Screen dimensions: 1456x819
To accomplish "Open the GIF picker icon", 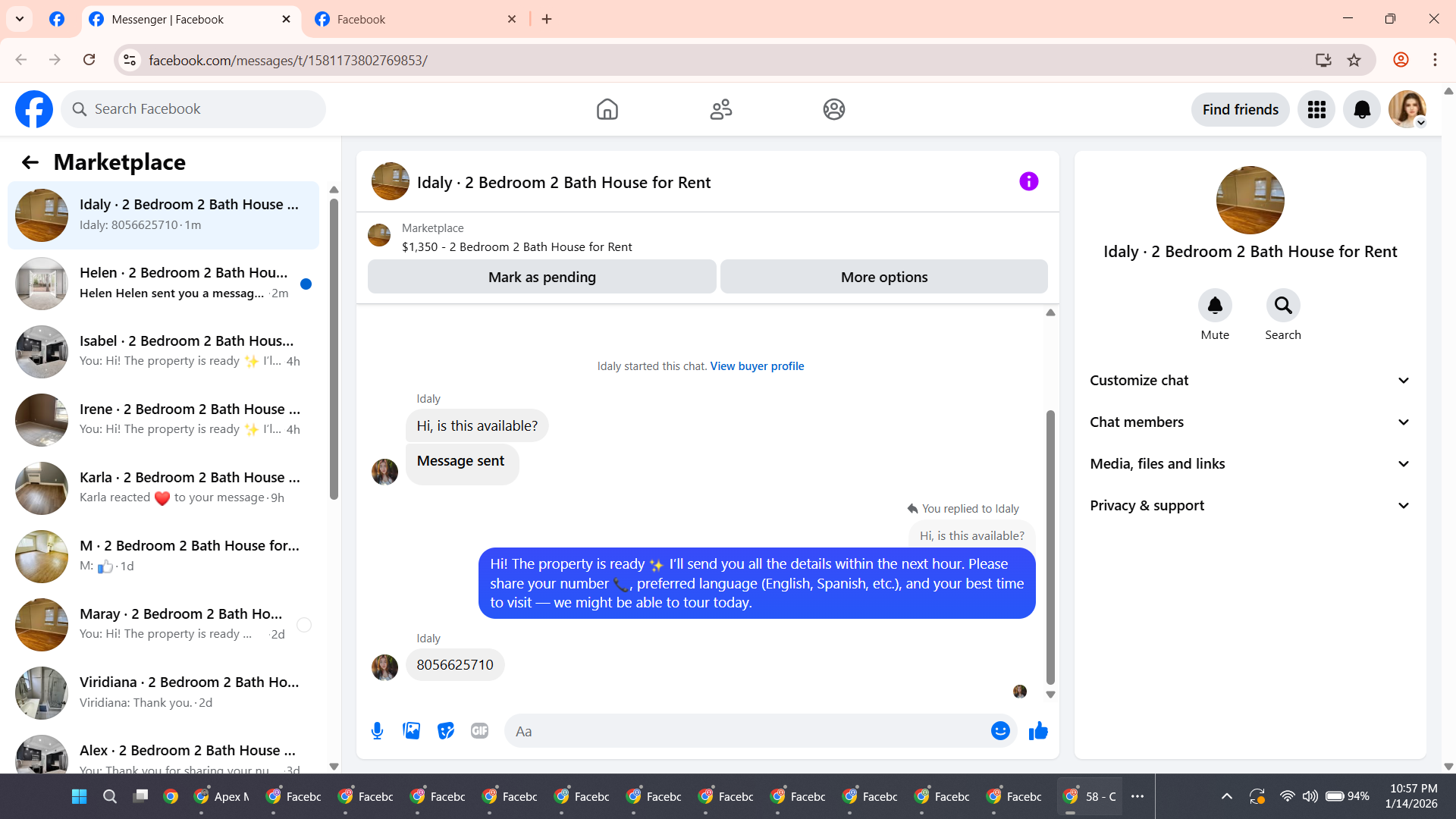I will point(479,731).
